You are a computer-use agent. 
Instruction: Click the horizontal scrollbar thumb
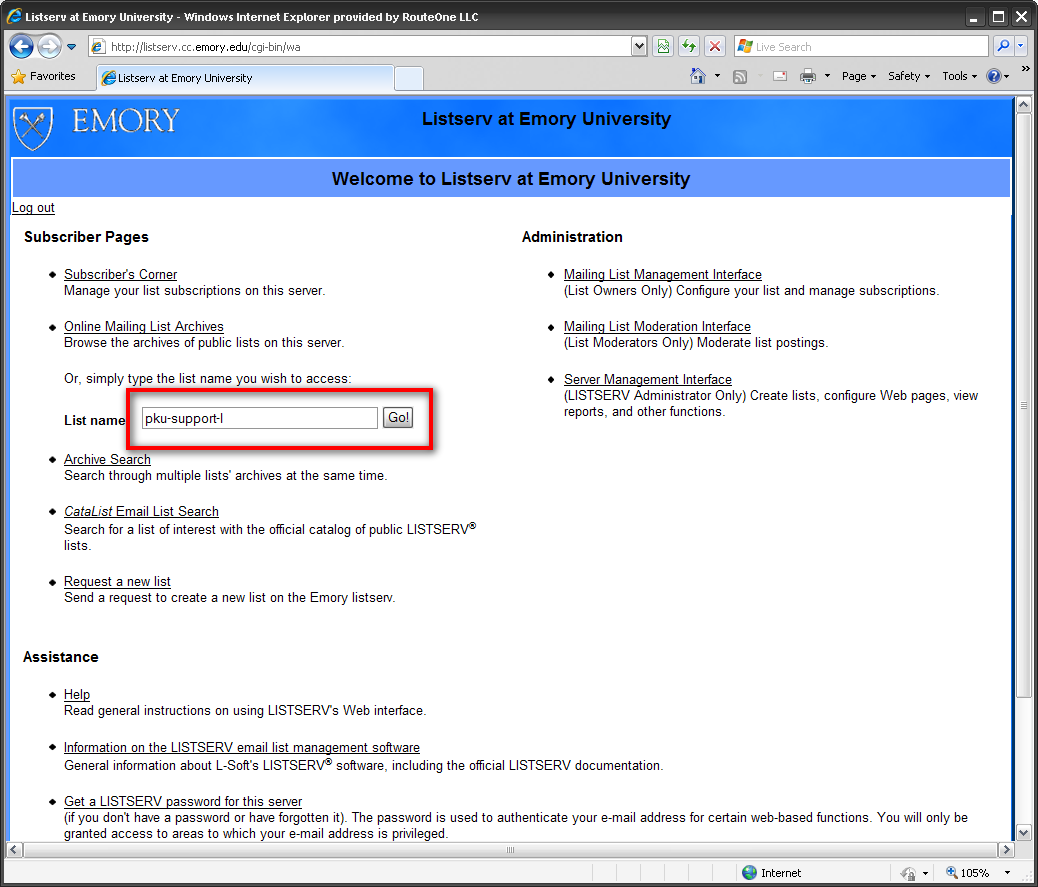tap(510, 849)
